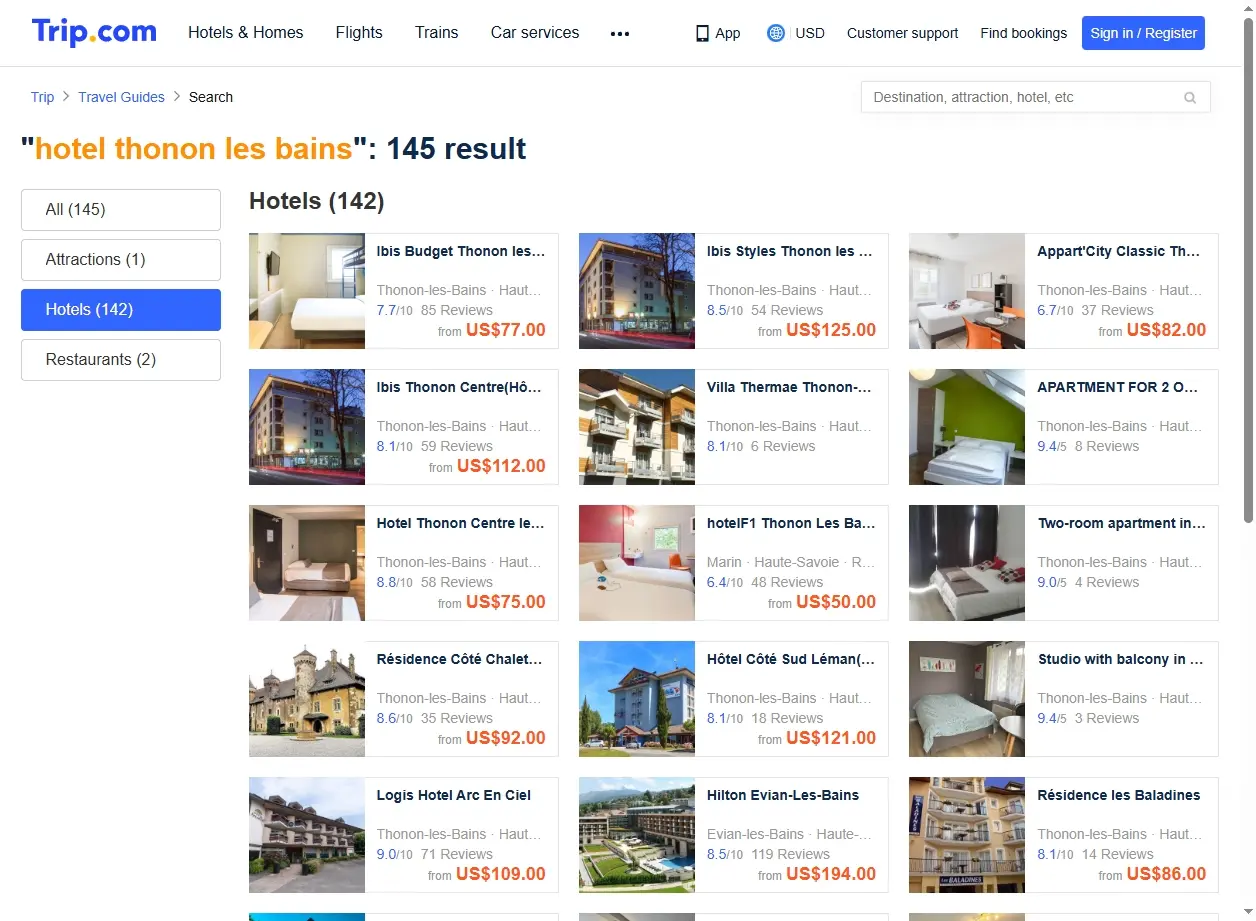
Task: Select the Restaurants (2) filter
Action: click(x=121, y=360)
